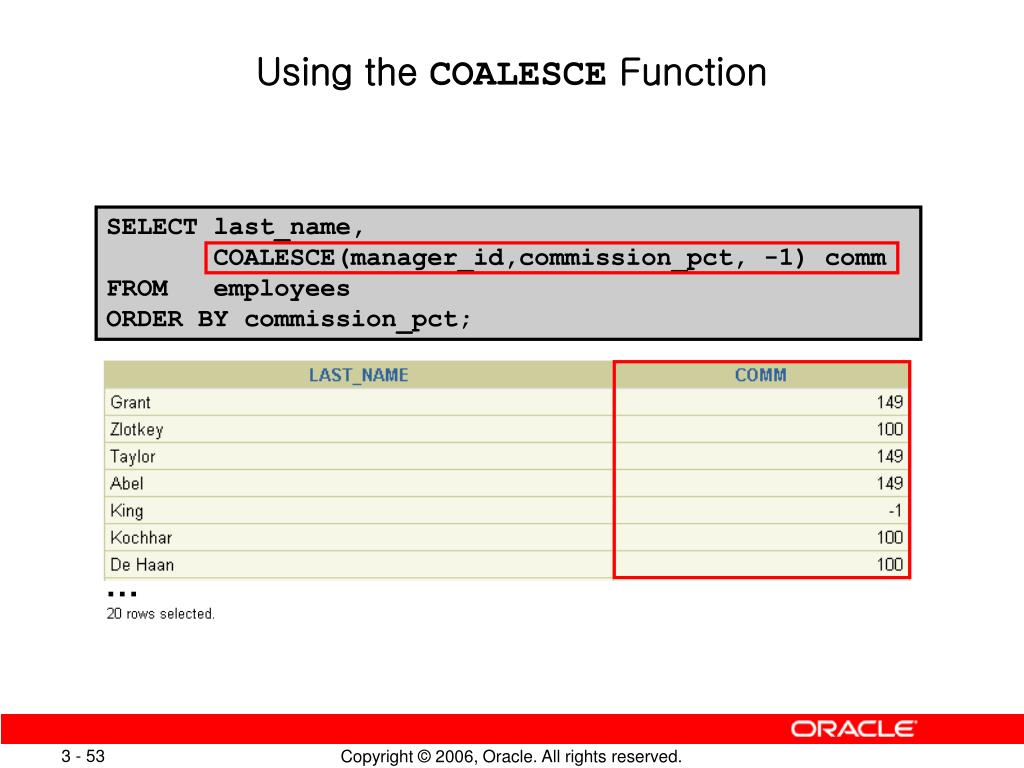Click the 'ORDER BY commission_pct;' line
Viewport: 1024px width, 768px height.
tap(289, 319)
